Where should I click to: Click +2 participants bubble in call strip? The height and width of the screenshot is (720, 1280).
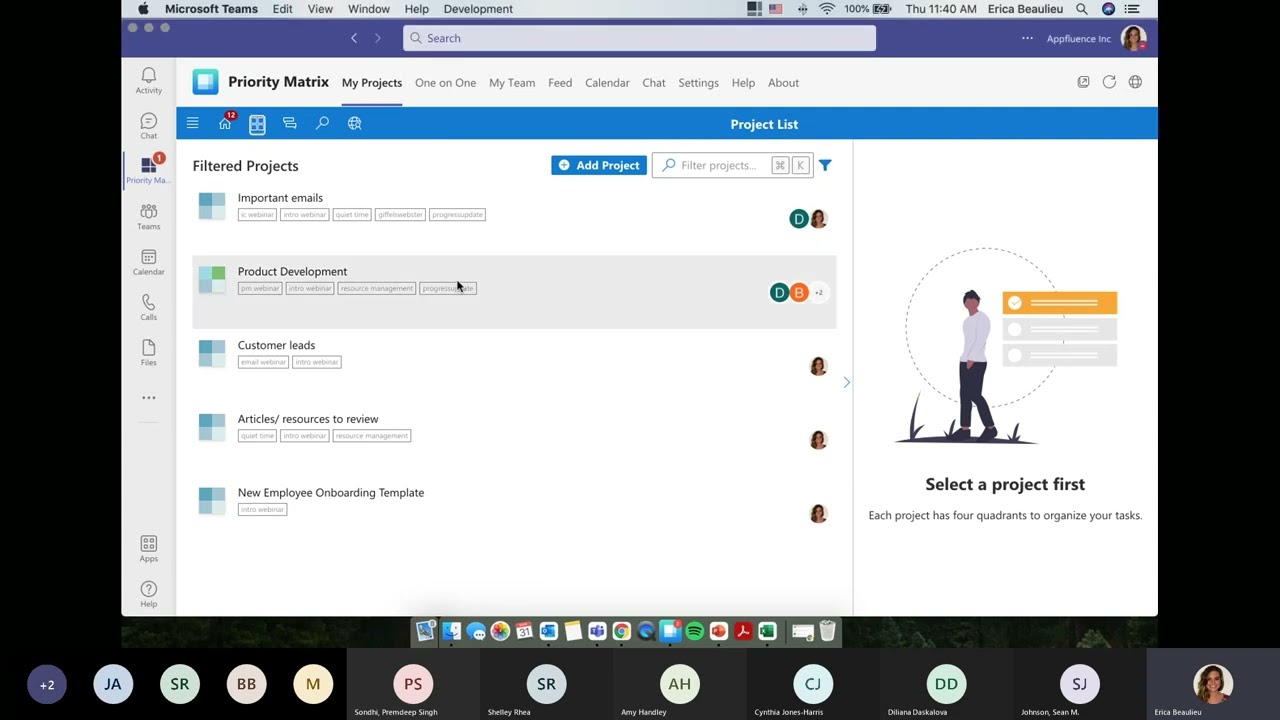point(47,685)
